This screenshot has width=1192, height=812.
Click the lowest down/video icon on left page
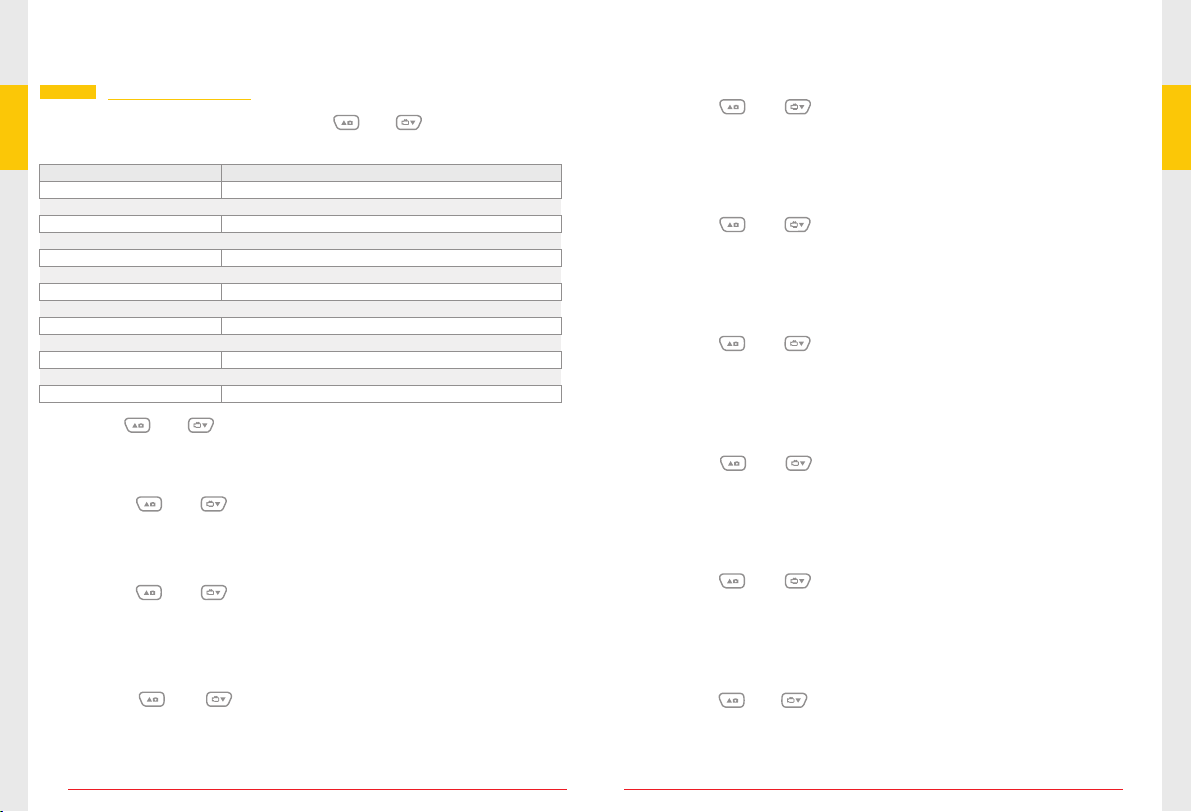coord(219,699)
